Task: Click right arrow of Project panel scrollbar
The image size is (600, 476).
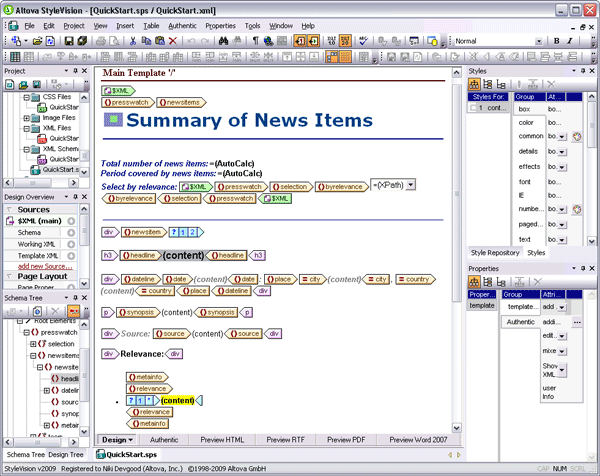Action: click(74, 183)
